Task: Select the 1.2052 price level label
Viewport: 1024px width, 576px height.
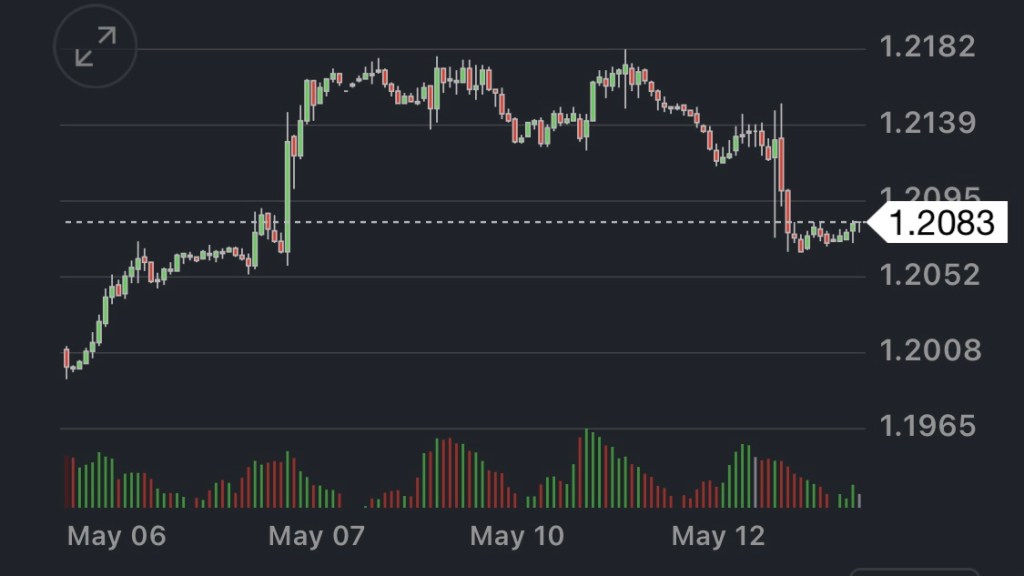Action: coord(926,274)
